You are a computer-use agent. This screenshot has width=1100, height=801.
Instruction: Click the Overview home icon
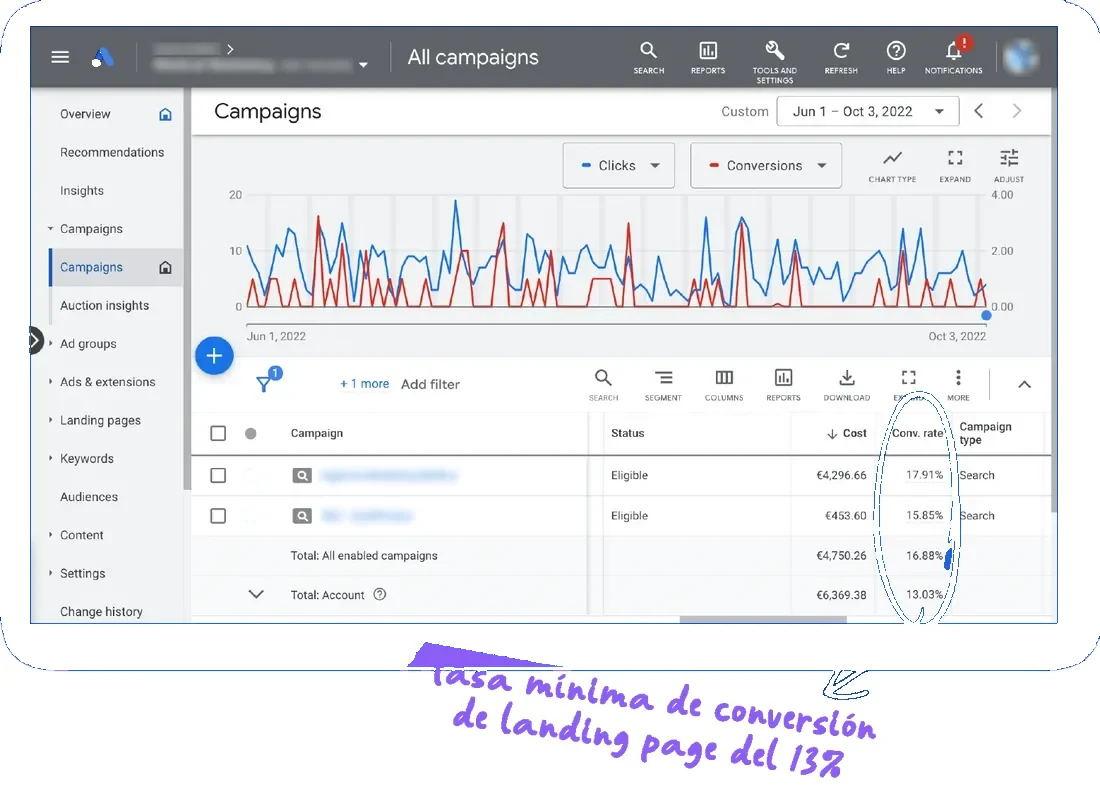click(165, 114)
